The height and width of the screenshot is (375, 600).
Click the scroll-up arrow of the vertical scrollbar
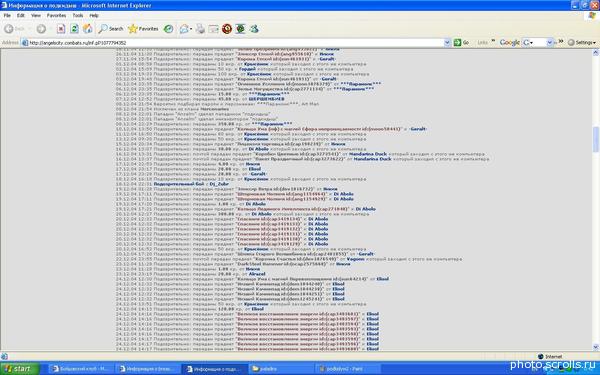click(x=596, y=53)
